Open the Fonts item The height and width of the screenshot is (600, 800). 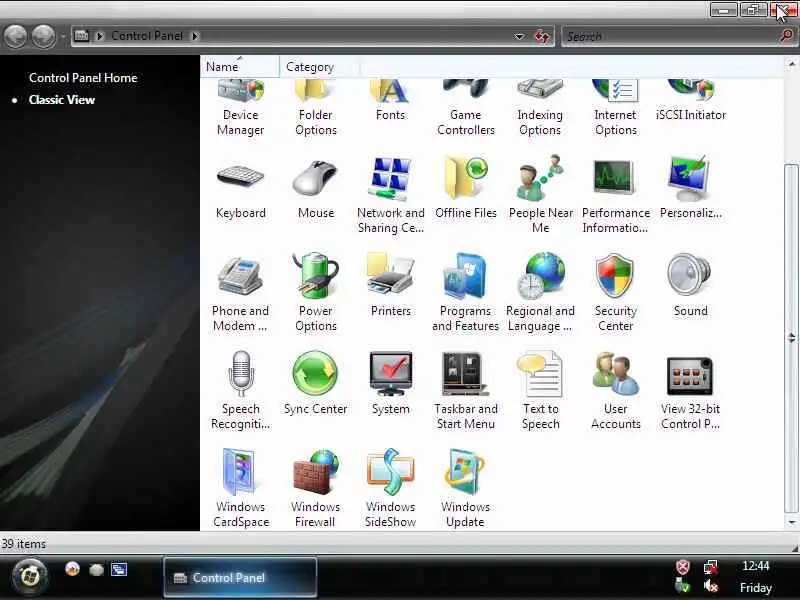tap(390, 101)
